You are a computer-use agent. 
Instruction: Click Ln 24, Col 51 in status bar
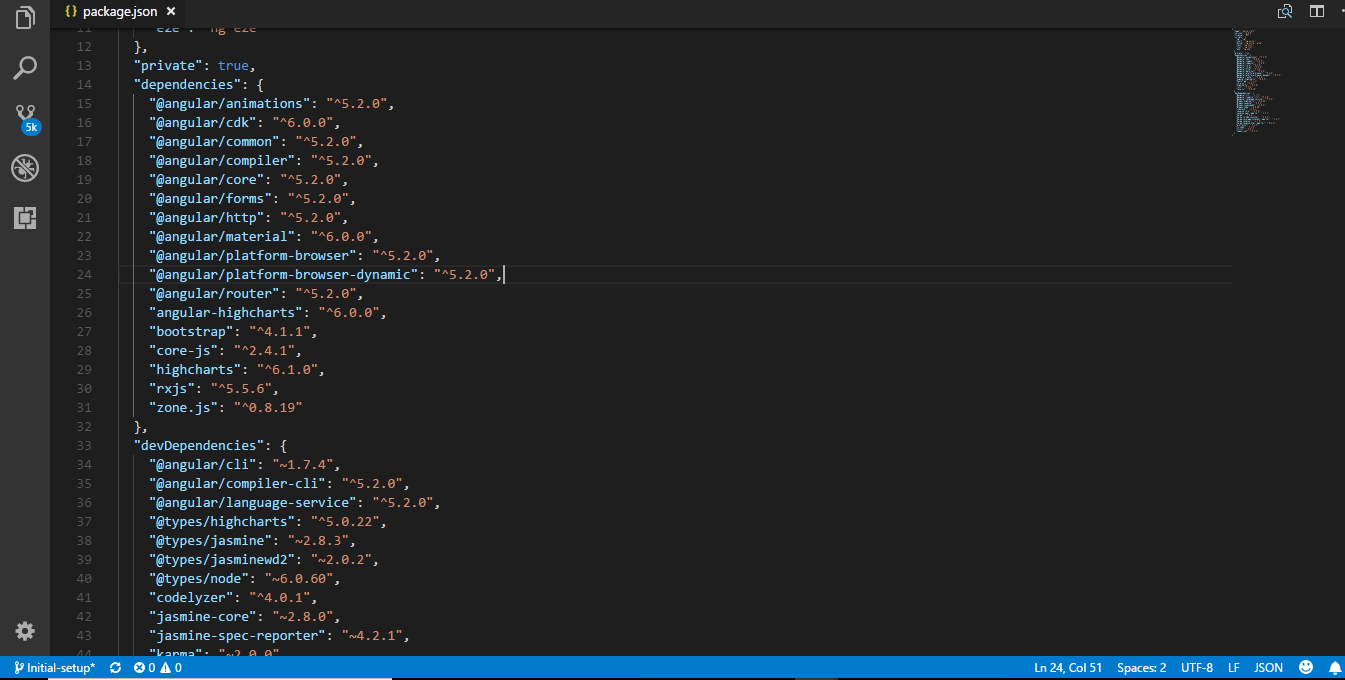(1068, 668)
